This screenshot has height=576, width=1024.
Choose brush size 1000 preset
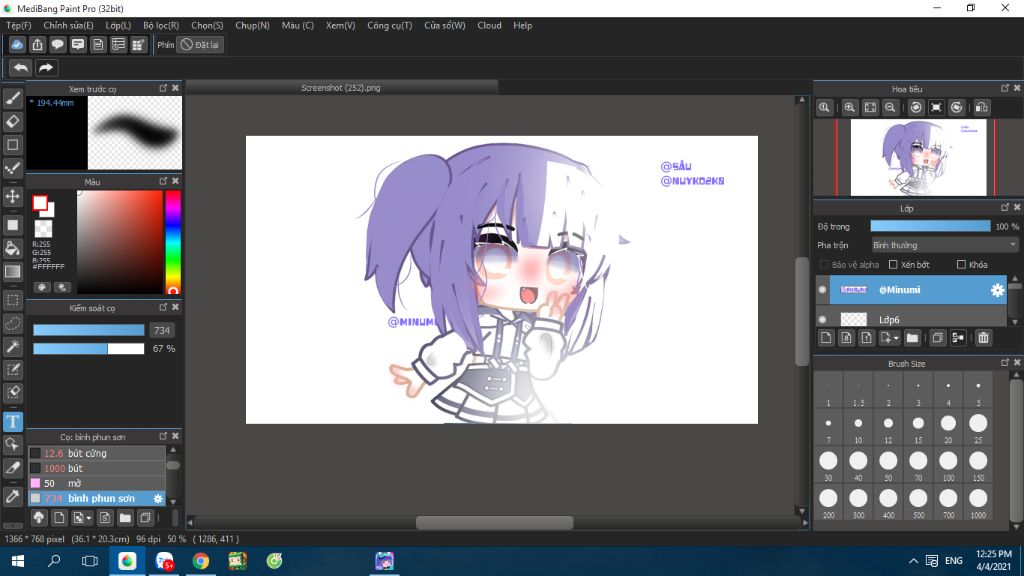(x=978, y=503)
